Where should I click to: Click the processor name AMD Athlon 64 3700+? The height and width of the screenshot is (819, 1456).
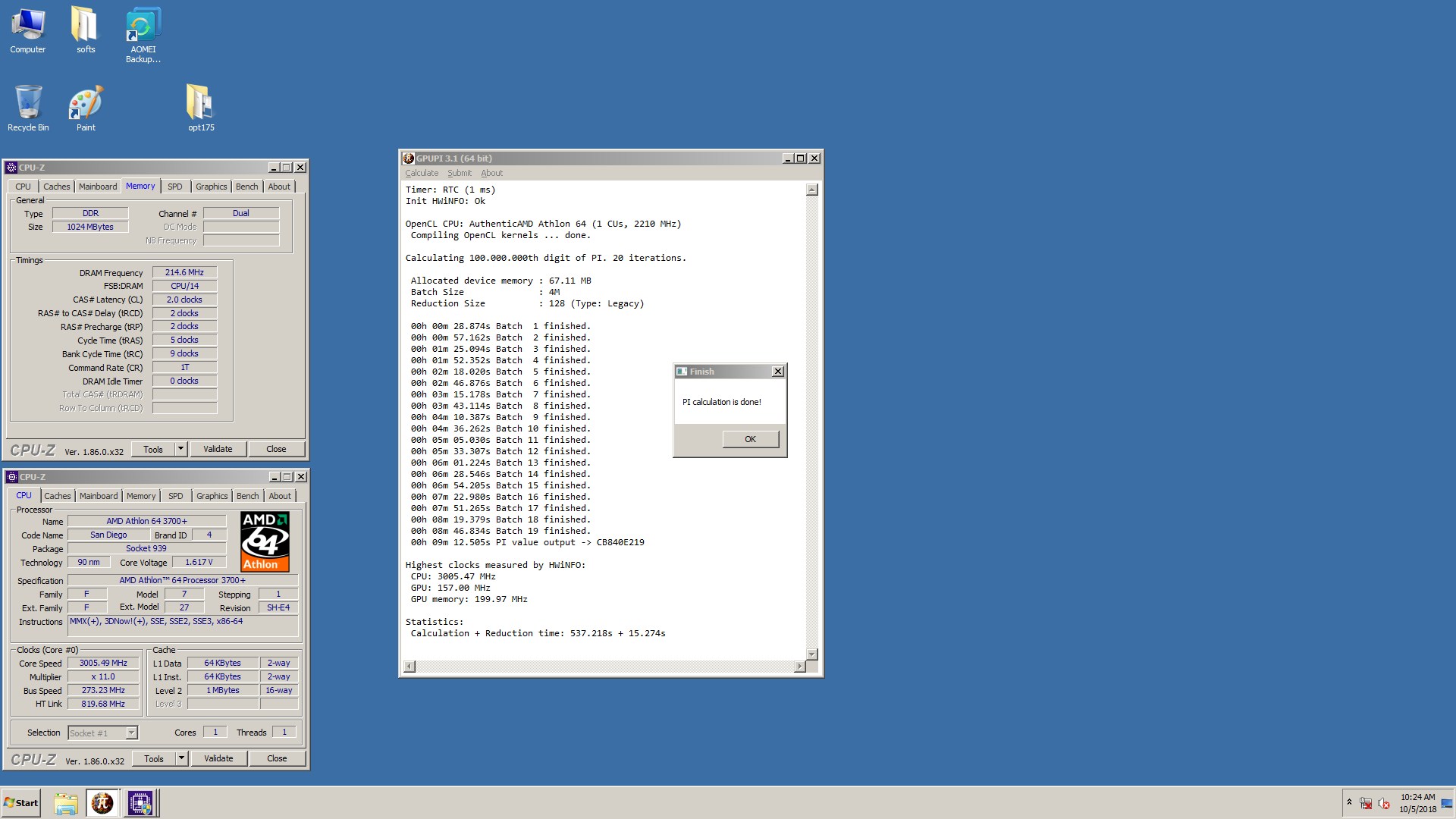click(x=146, y=521)
